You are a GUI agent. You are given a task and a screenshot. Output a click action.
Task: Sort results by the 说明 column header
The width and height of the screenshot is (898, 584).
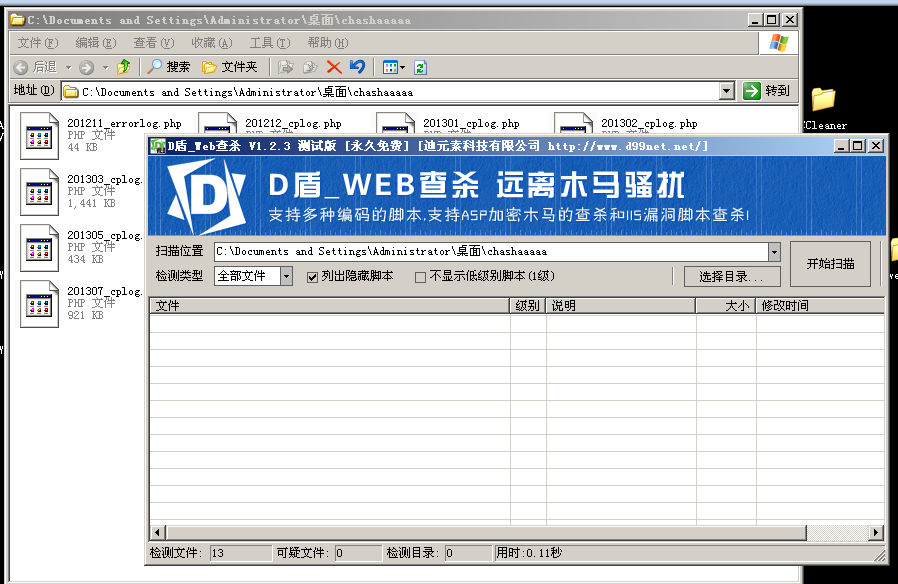click(x=621, y=306)
